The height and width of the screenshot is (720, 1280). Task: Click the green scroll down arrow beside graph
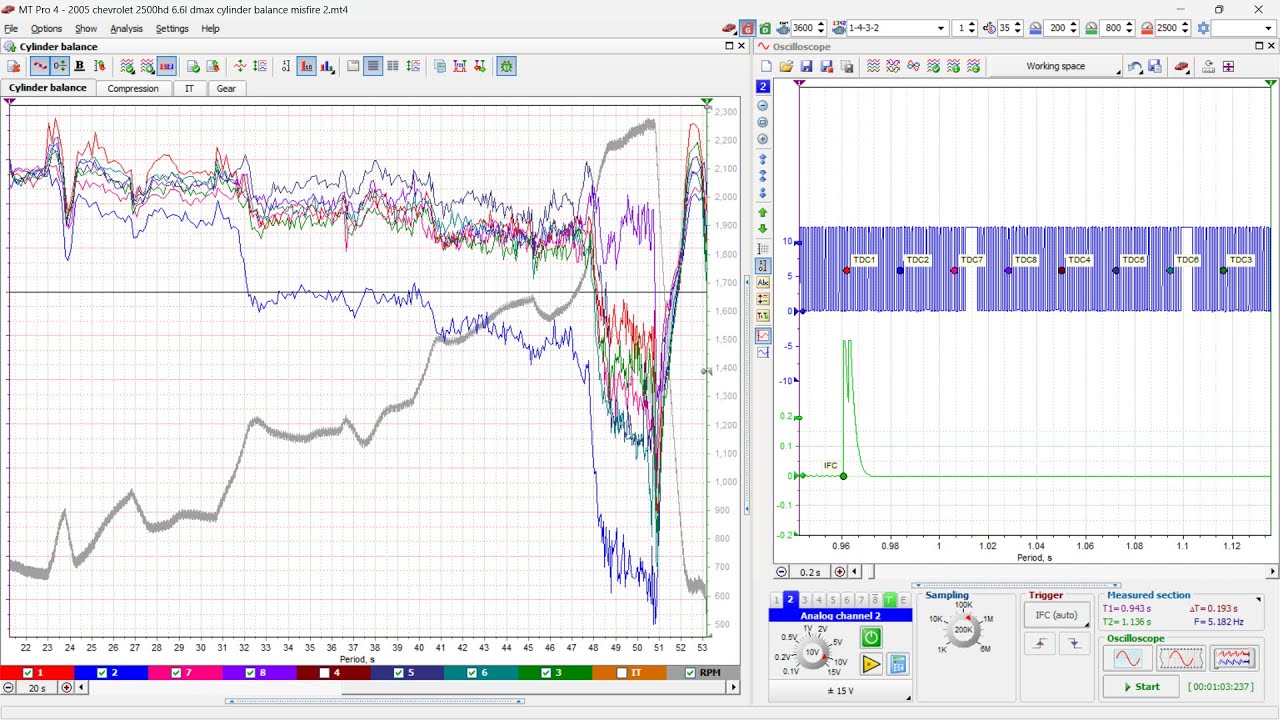763,228
